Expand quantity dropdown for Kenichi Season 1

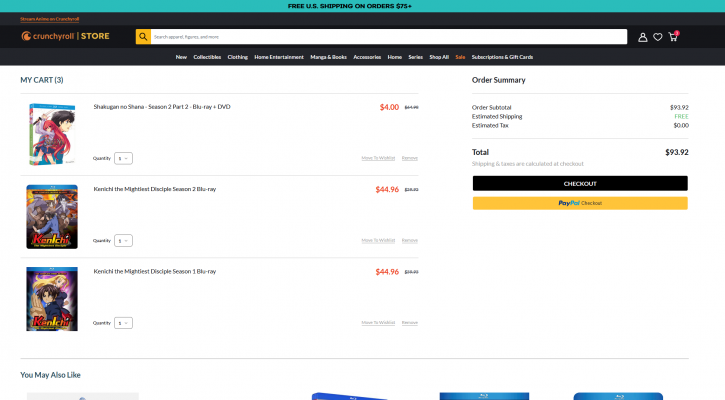point(124,322)
